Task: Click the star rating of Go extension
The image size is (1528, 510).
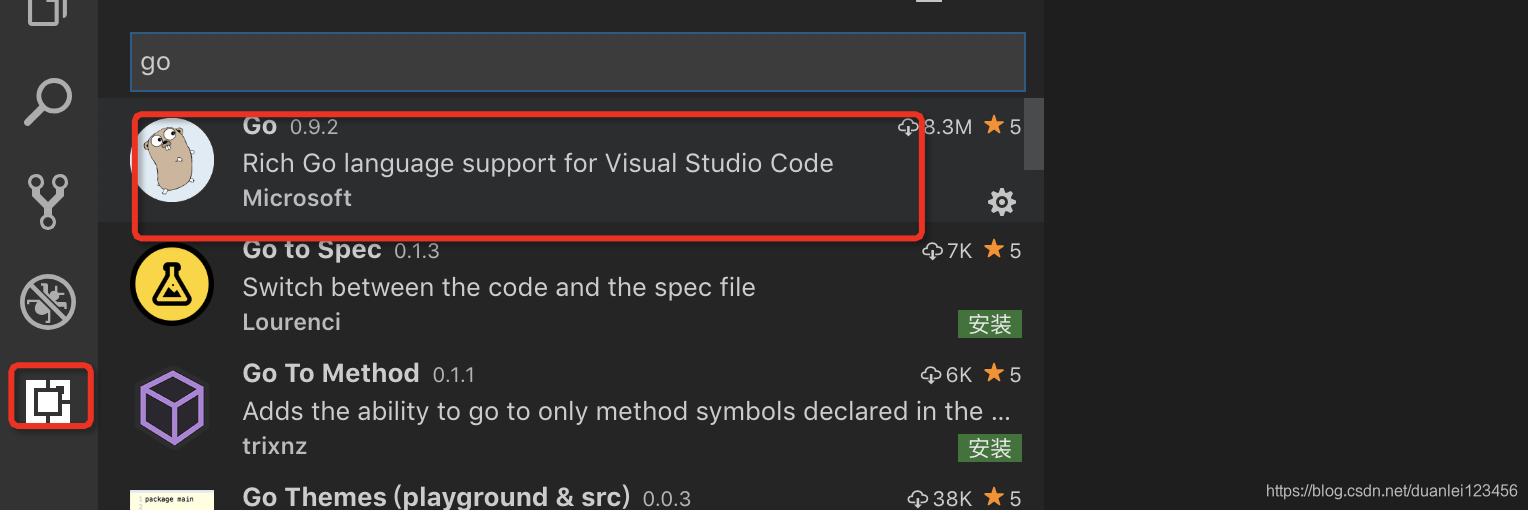Action: [1003, 126]
